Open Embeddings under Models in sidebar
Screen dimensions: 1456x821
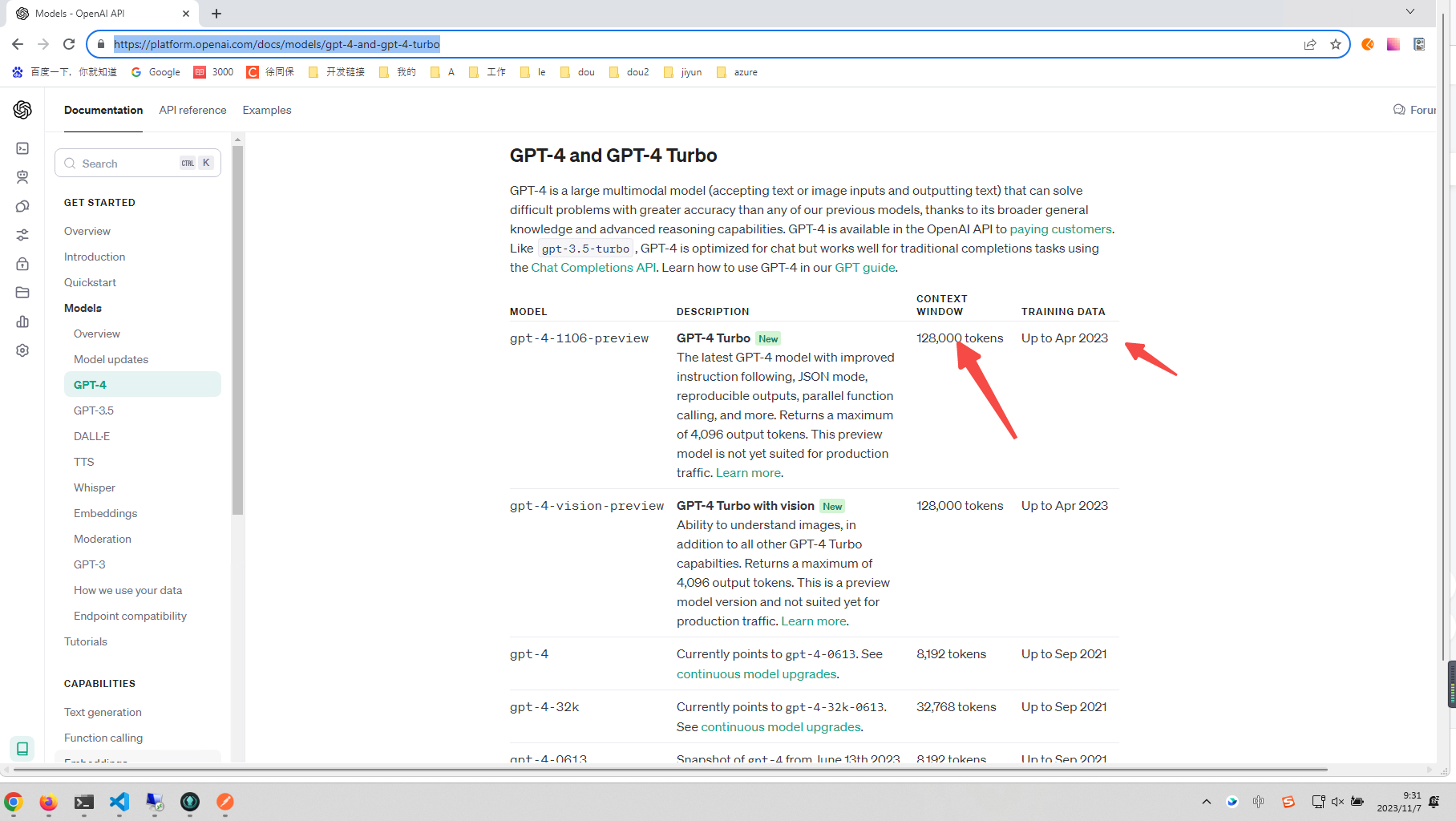pyautogui.click(x=105, y=513)
